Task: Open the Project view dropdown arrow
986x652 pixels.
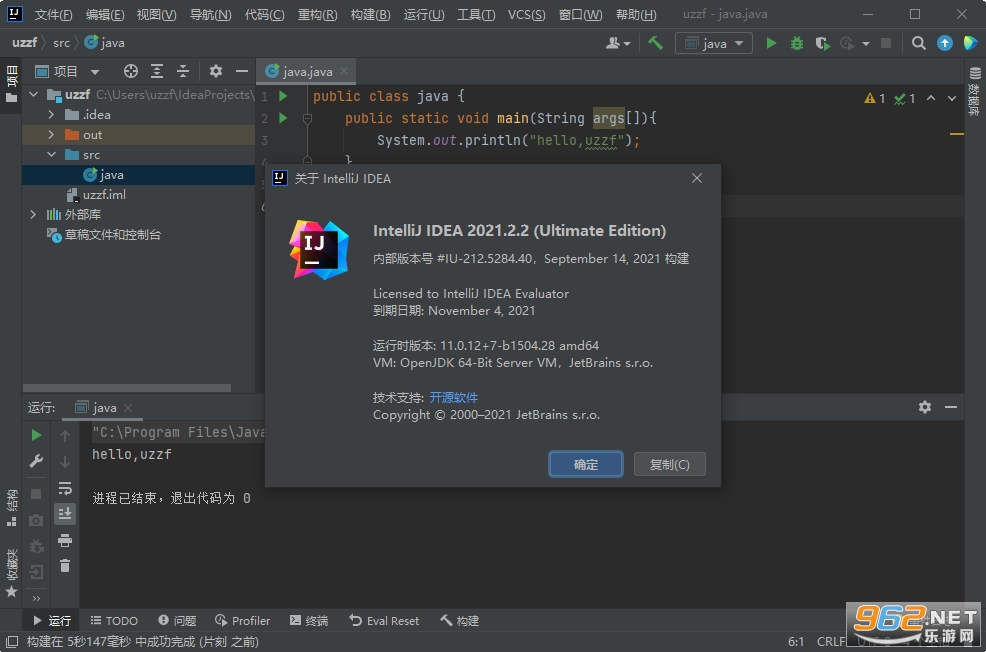Action: (94, 72)
